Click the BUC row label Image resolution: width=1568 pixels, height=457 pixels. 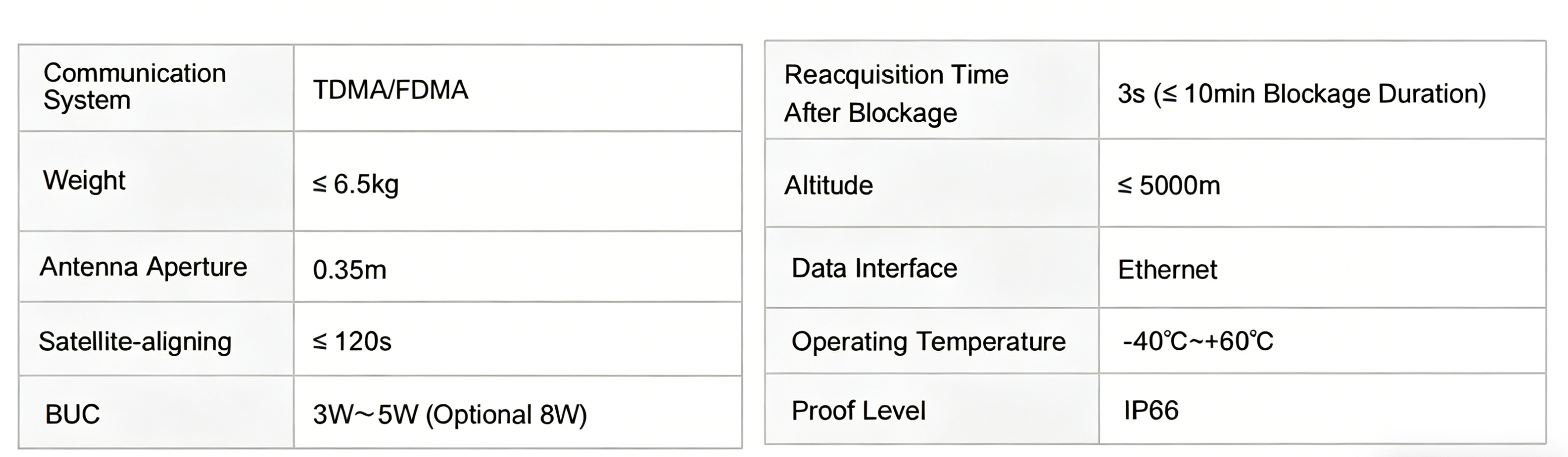pyautogui.click(x=72, y=414)
